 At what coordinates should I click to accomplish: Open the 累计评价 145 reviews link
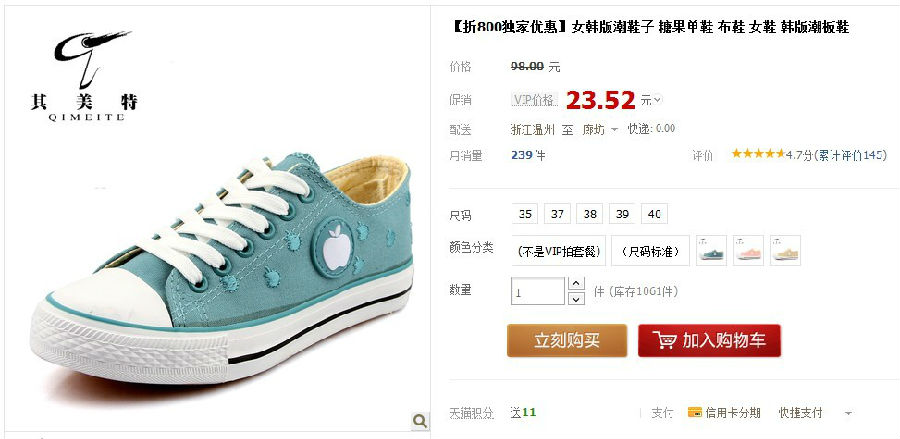point(852,154)
